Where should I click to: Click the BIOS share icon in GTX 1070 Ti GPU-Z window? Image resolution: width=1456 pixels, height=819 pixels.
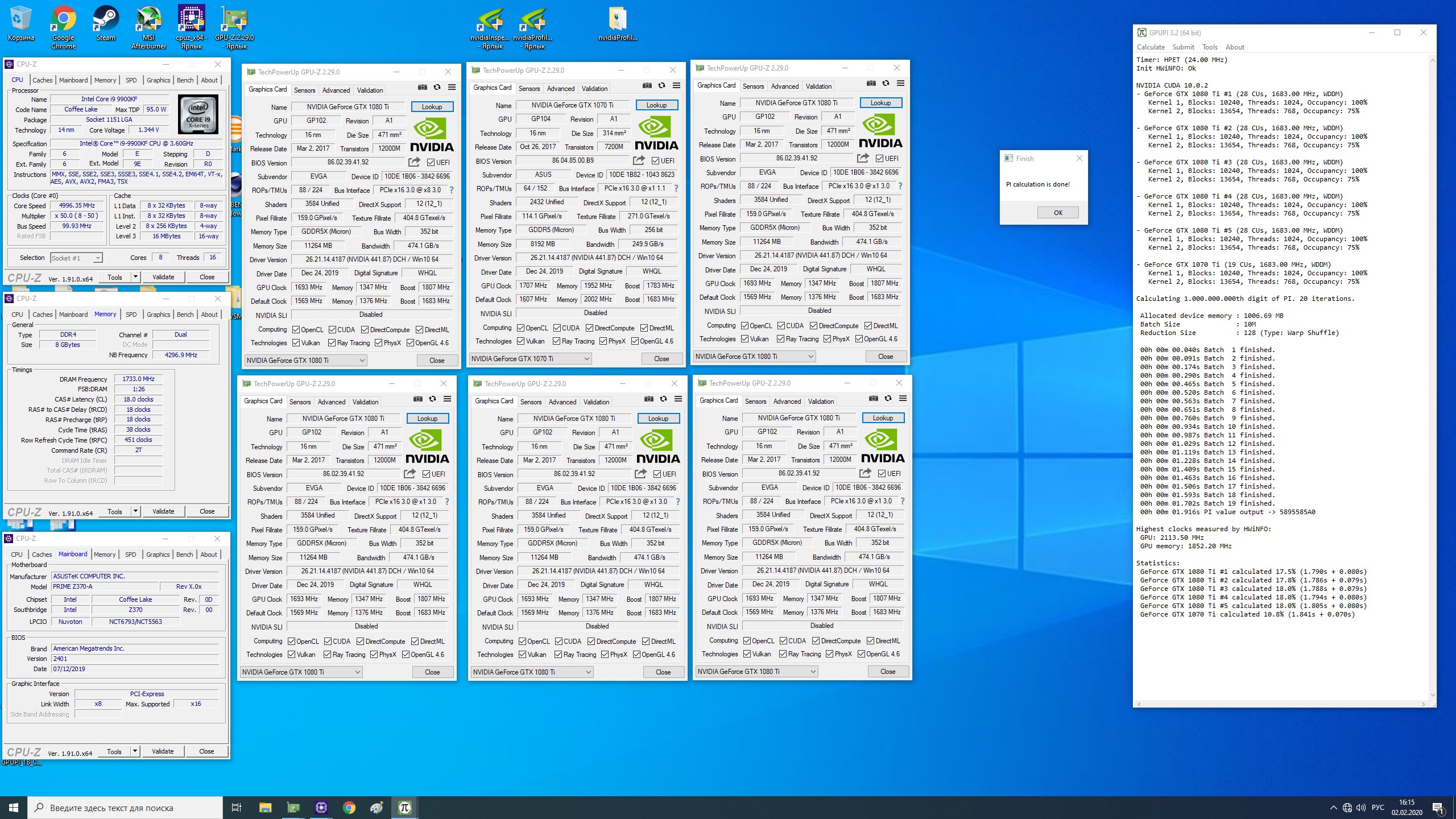[639, 160]
